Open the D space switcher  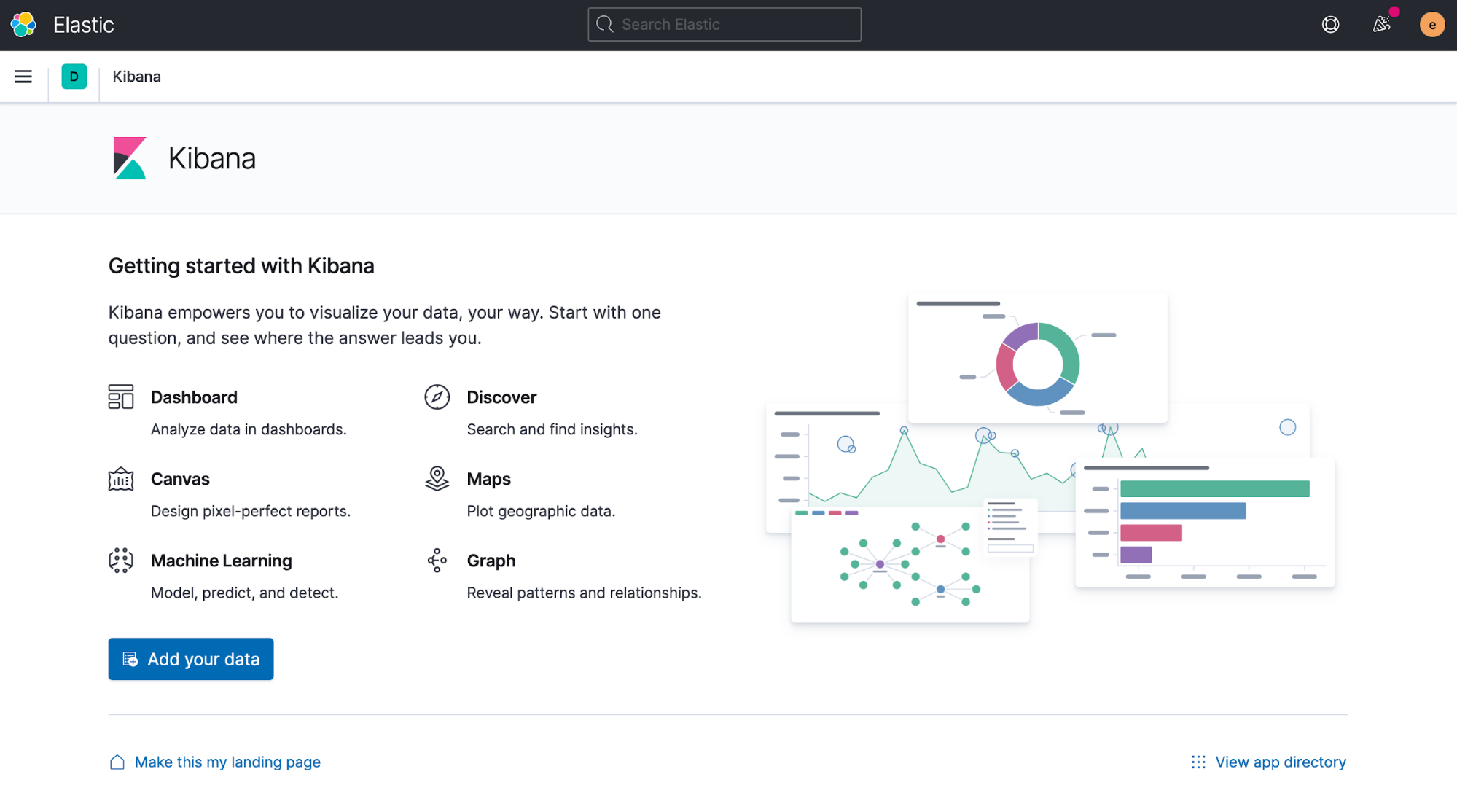(x=74, y=76)
